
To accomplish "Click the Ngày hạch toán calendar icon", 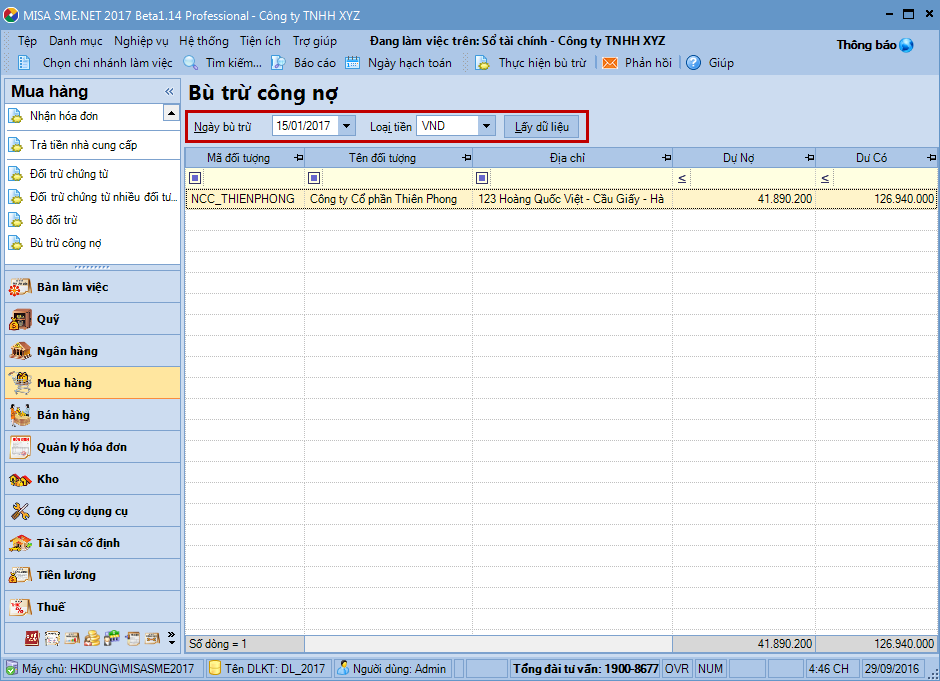I will [x=353, y=63].
